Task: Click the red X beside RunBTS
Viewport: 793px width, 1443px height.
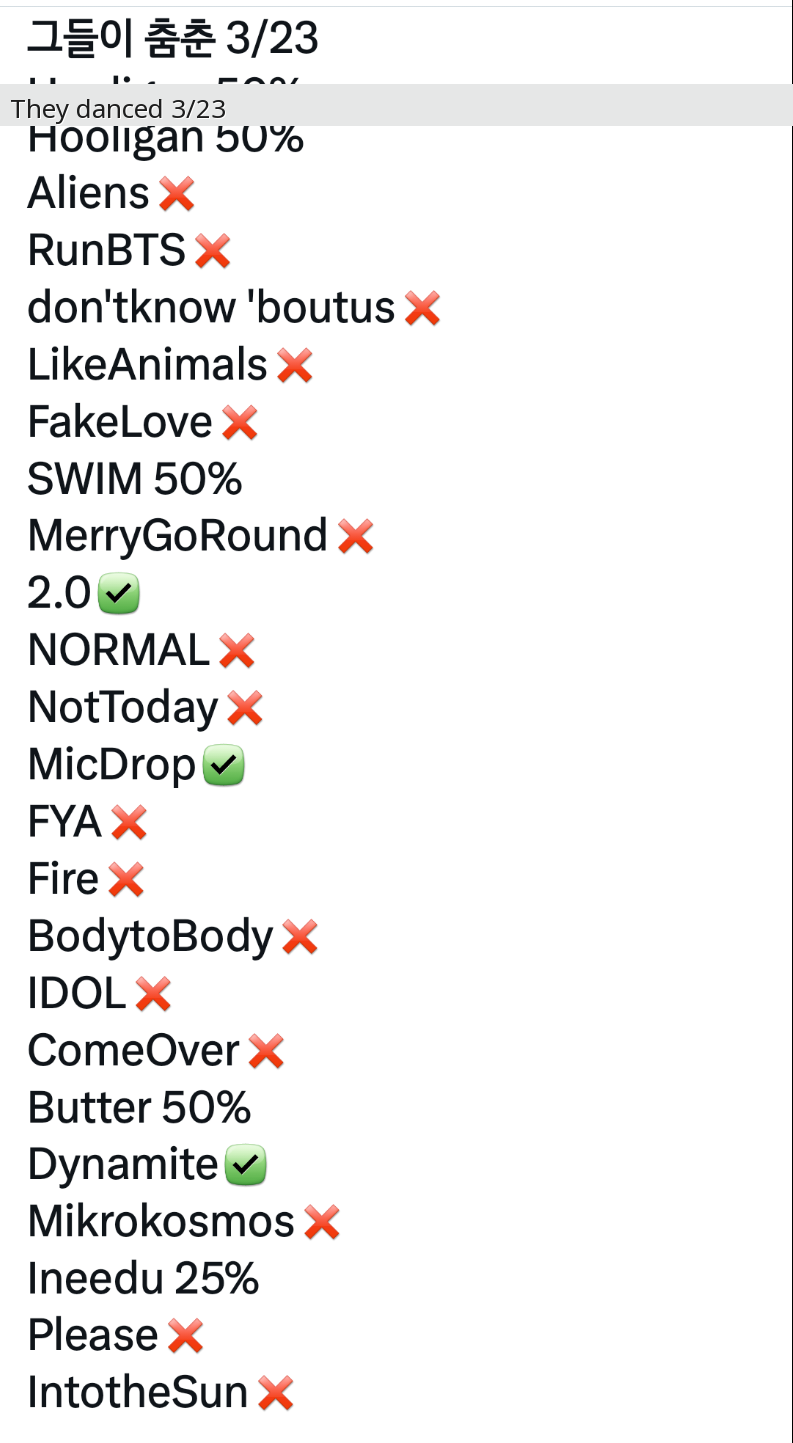Action: click(213, 251)
